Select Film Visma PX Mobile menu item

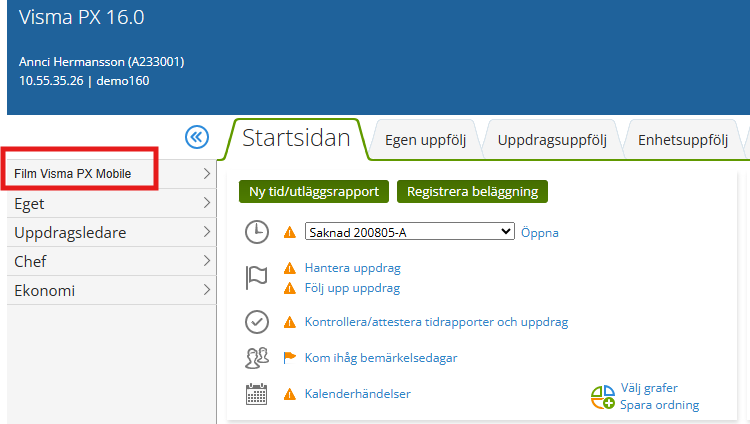73,174
